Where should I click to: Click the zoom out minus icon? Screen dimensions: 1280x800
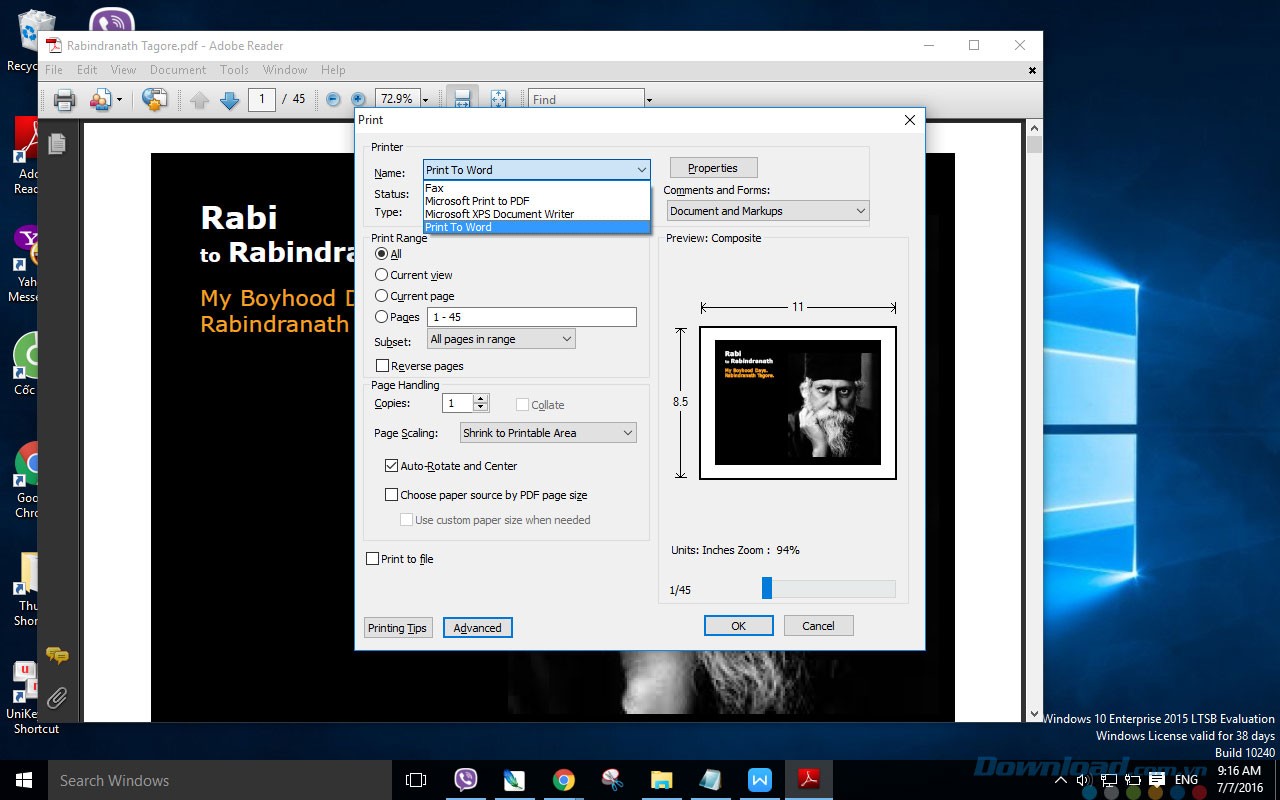[333, 99]
